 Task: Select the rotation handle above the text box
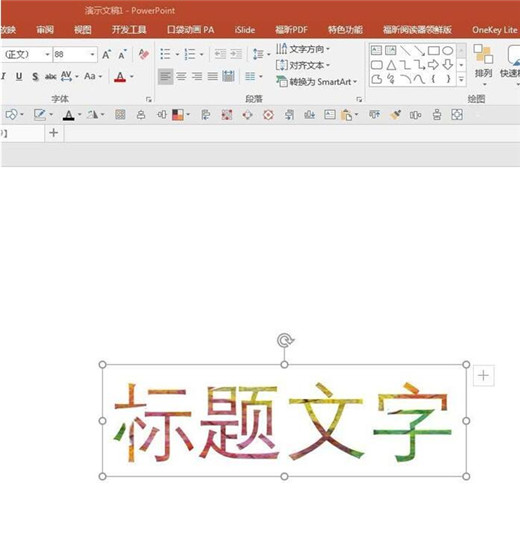(x=285, y=340)
